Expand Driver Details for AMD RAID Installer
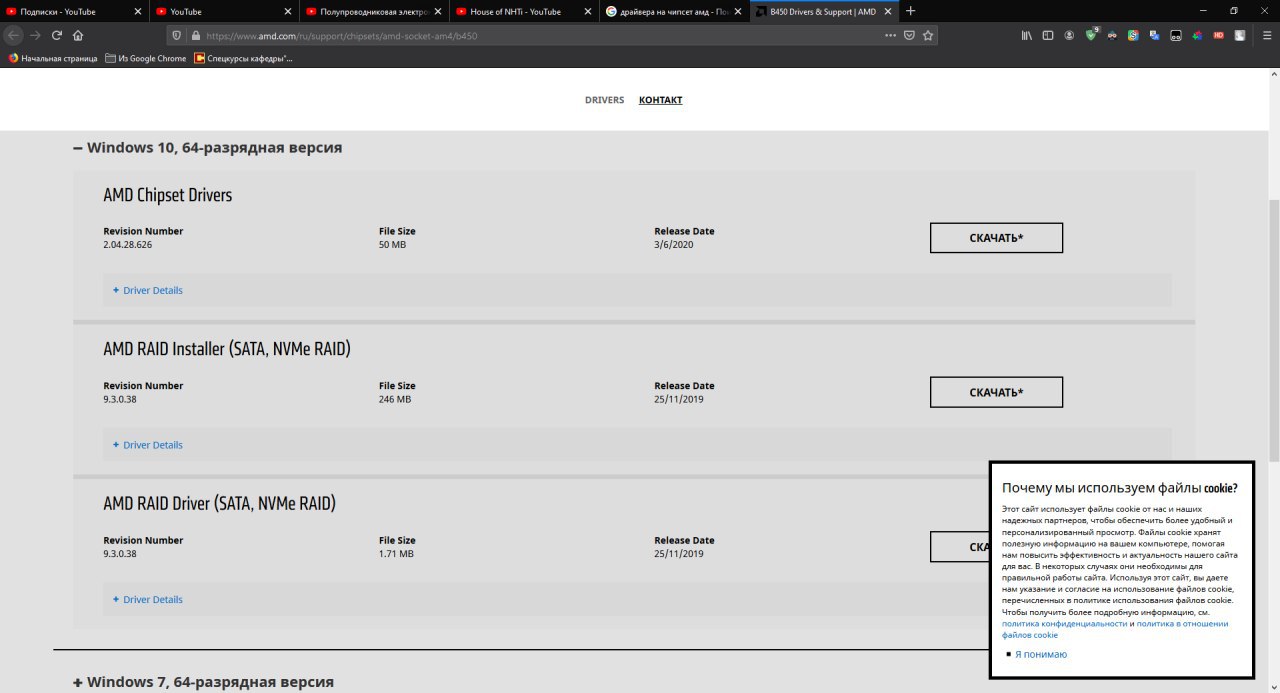 click(148, 445)
